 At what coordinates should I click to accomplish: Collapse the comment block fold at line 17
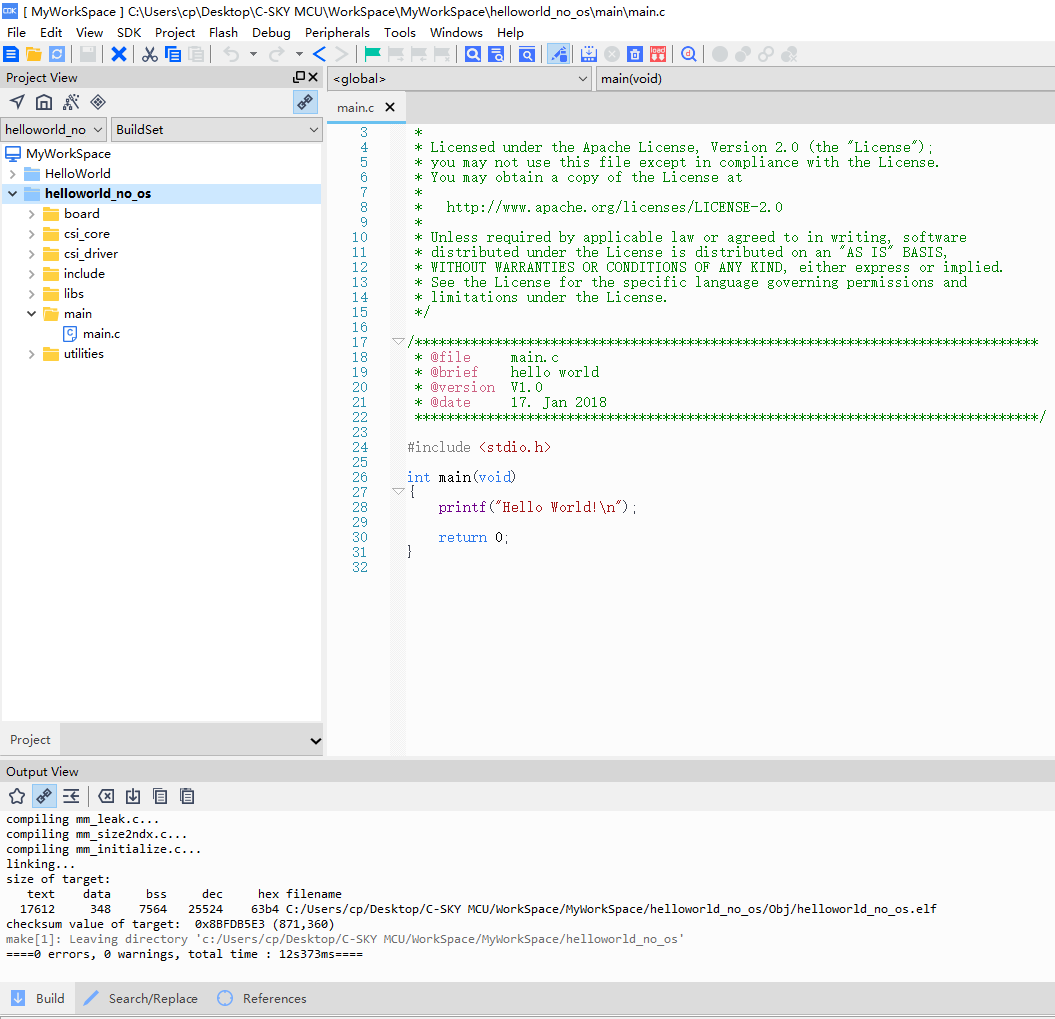coord(398,342)
